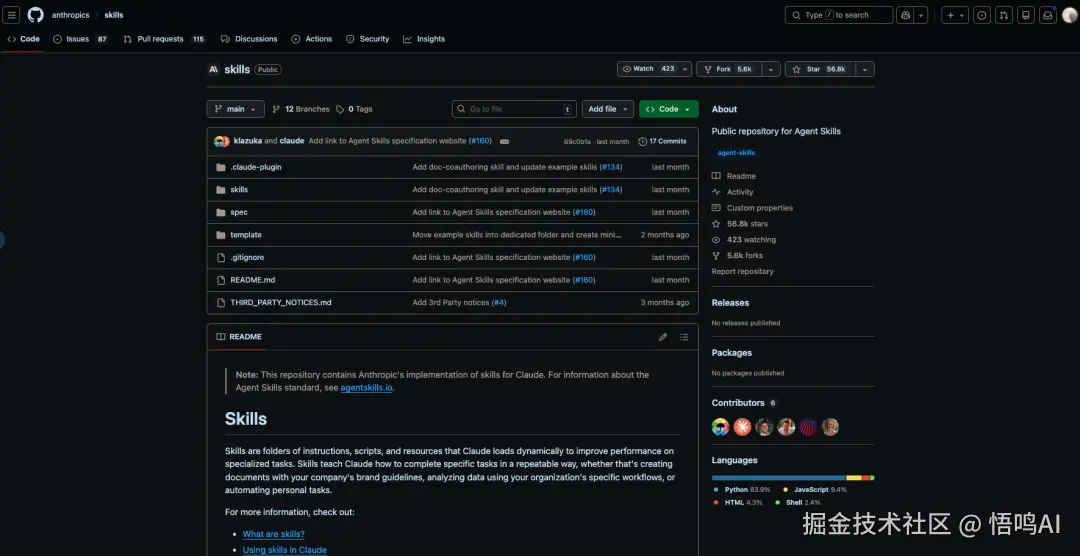Open the main branch selector

tap(236, 109)
